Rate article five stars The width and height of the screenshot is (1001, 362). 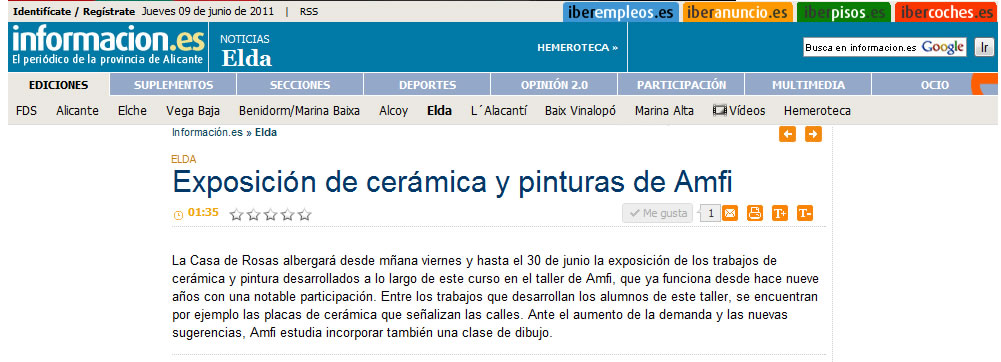click(305, 215)
